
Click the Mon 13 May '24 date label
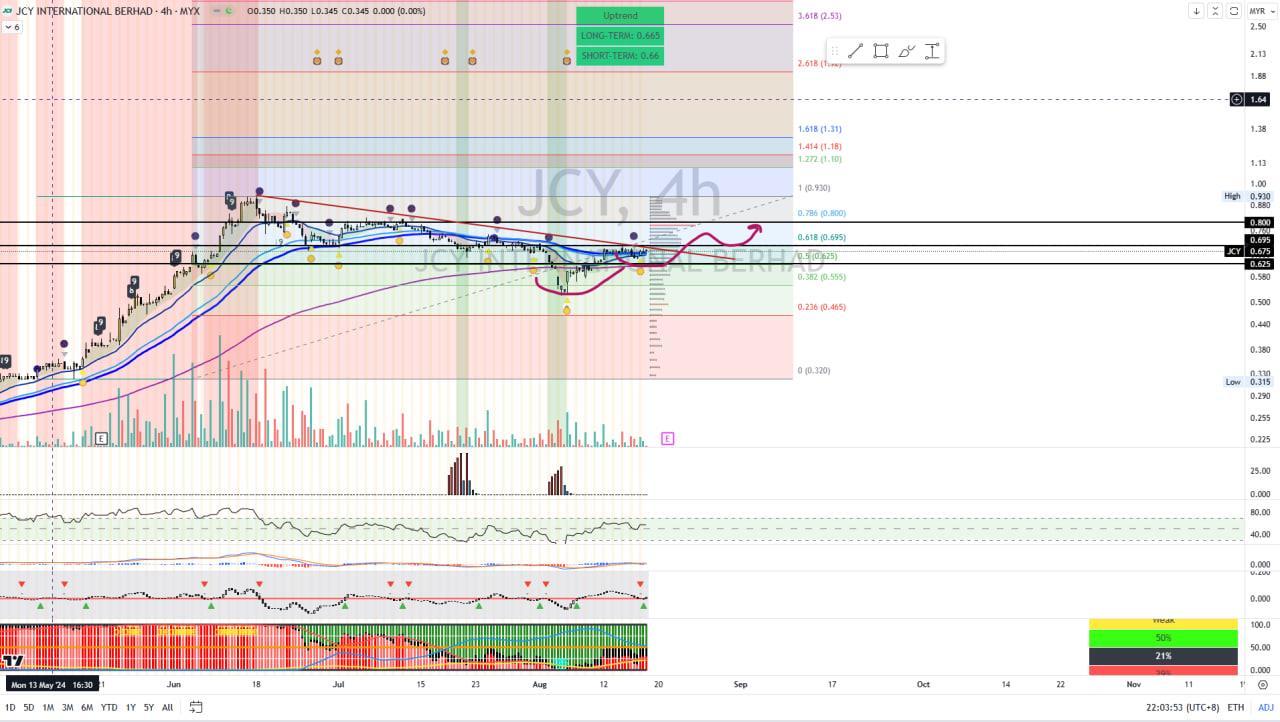[x=53, y=685]
